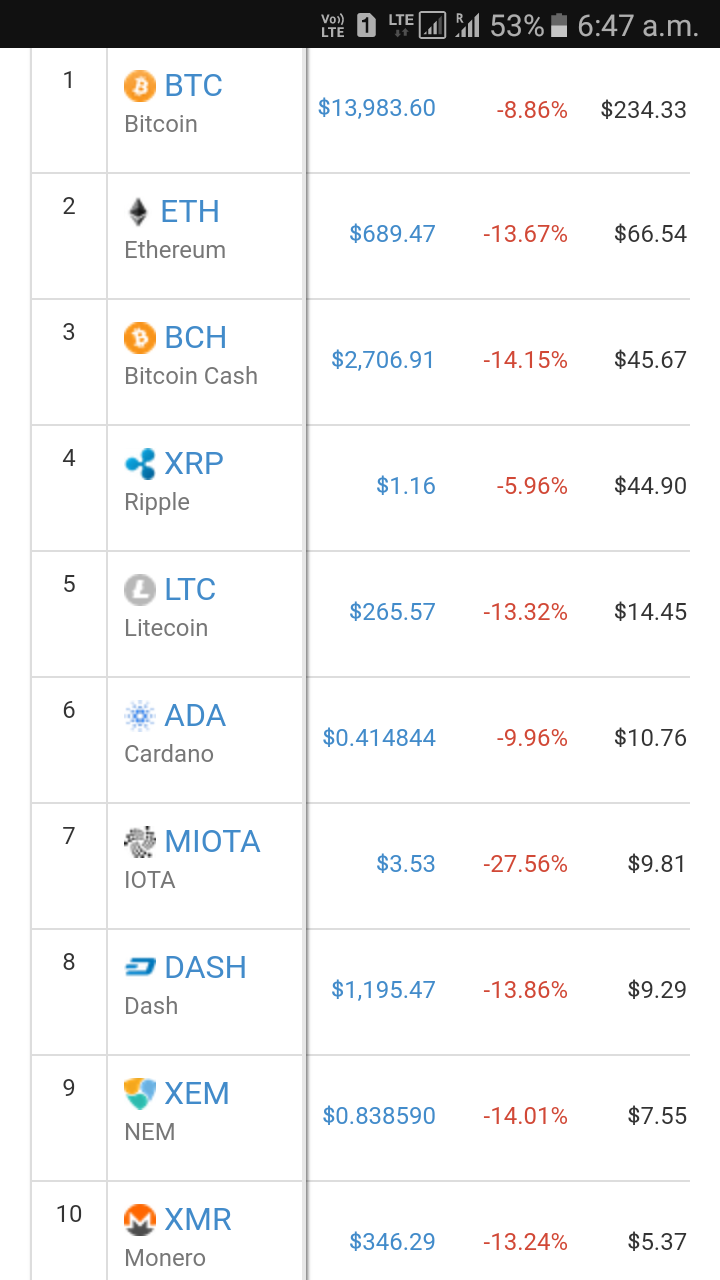Tap the Bitcoin Cash coin icon
This screenshot has width=720, height=1280.
coord(140,338)
